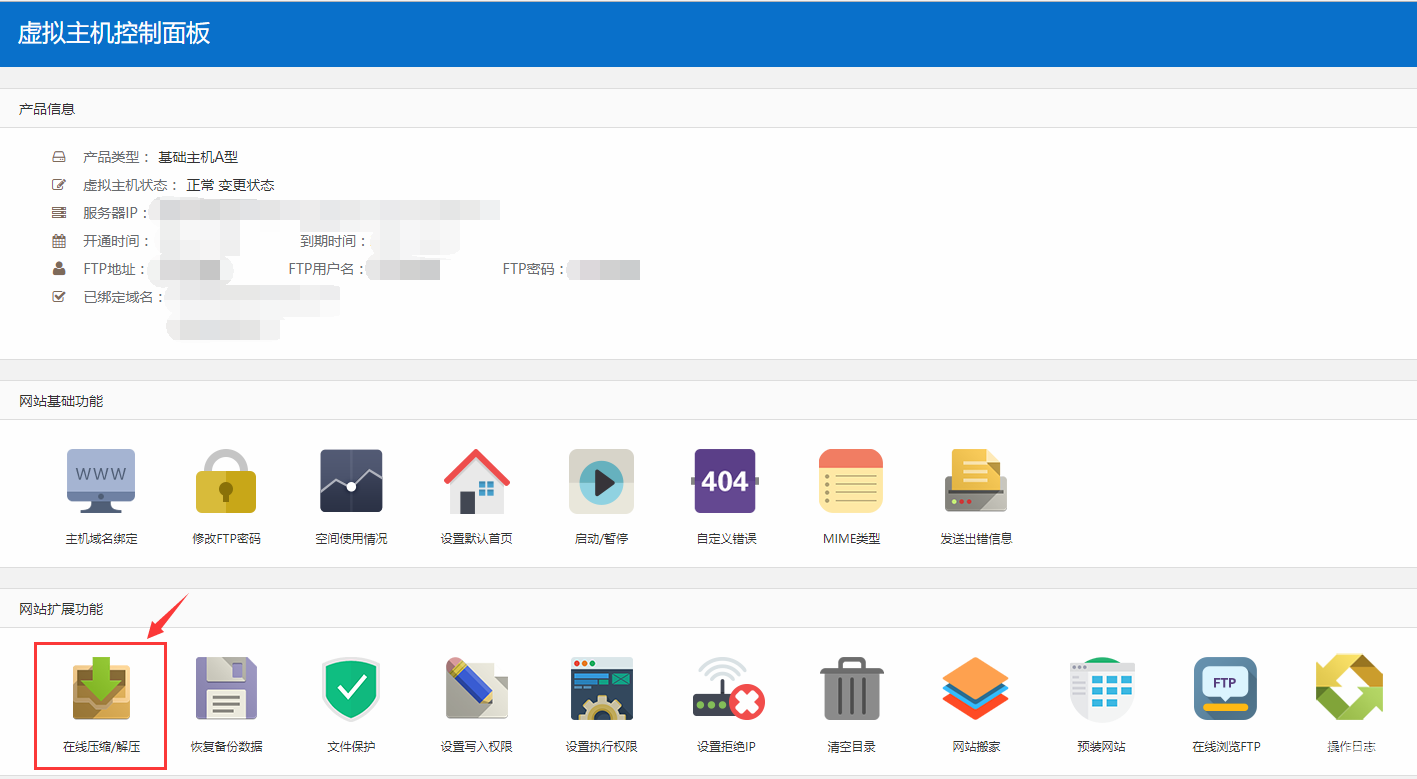Open 恢复备份数据 floppy disk icon
Image resolution: width=1417 pixels, height=779 pixels.
click(x=226, y=689)
